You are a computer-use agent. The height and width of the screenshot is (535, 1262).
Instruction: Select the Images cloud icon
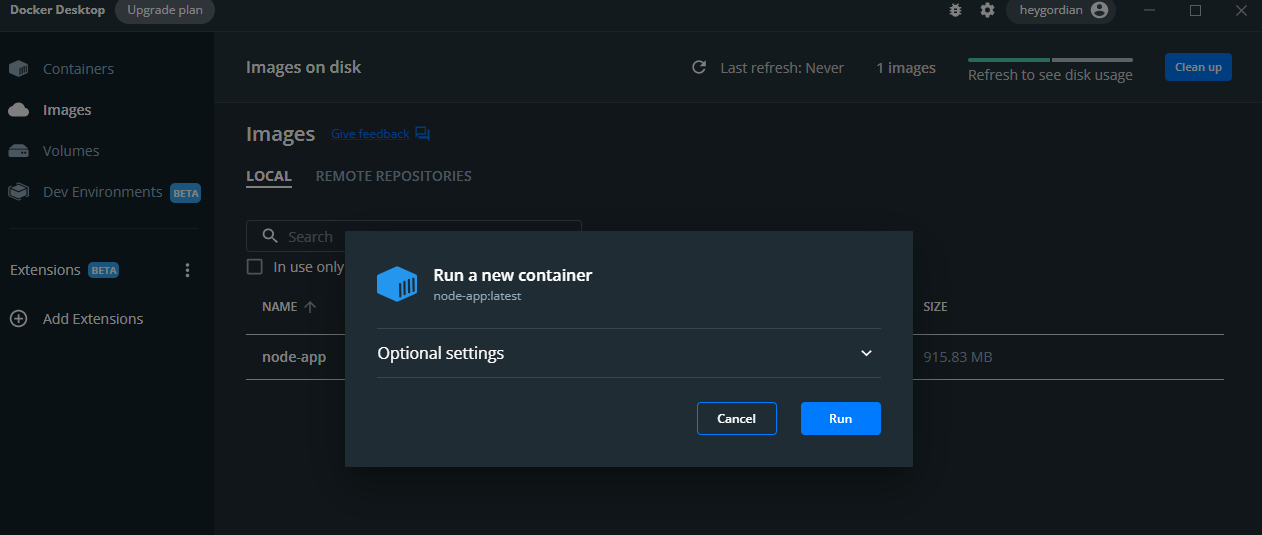click(18, 110)
